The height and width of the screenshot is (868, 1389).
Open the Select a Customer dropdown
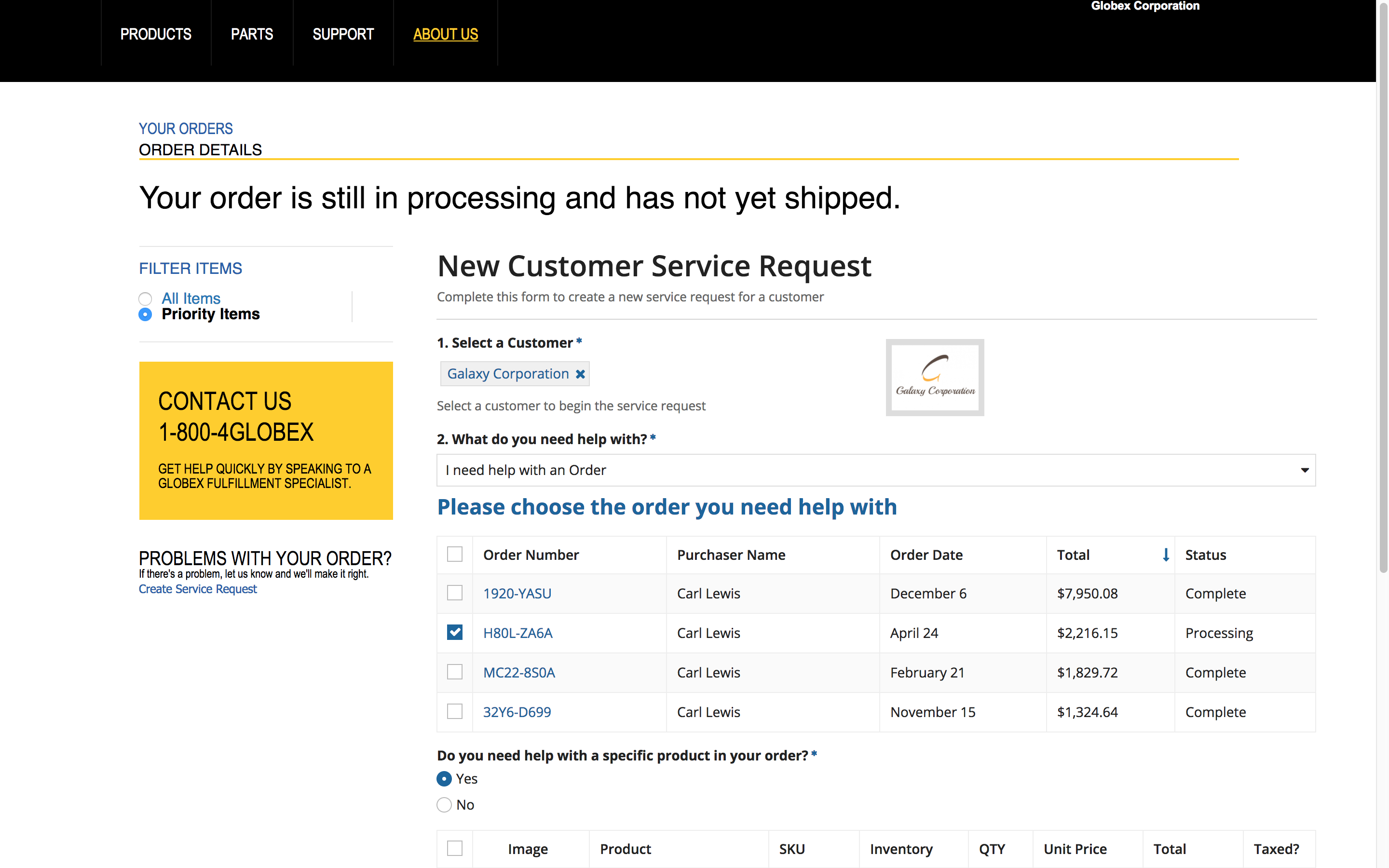point(514,373)
